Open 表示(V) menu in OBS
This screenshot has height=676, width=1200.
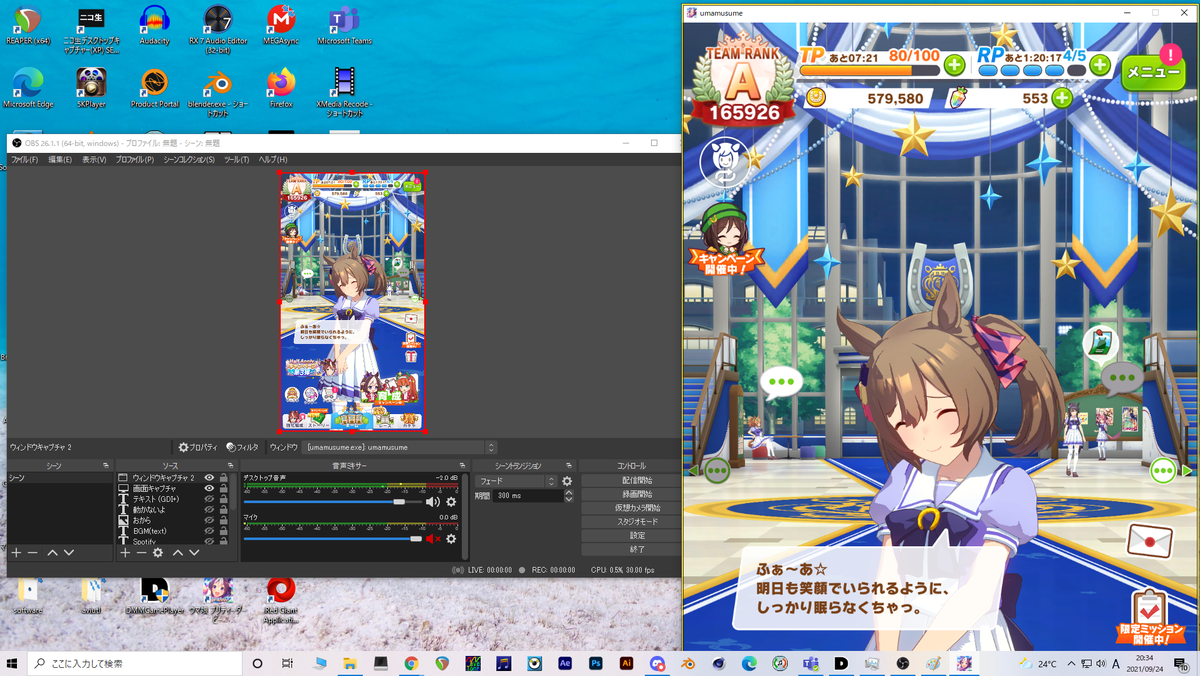[x=94, y=159]
